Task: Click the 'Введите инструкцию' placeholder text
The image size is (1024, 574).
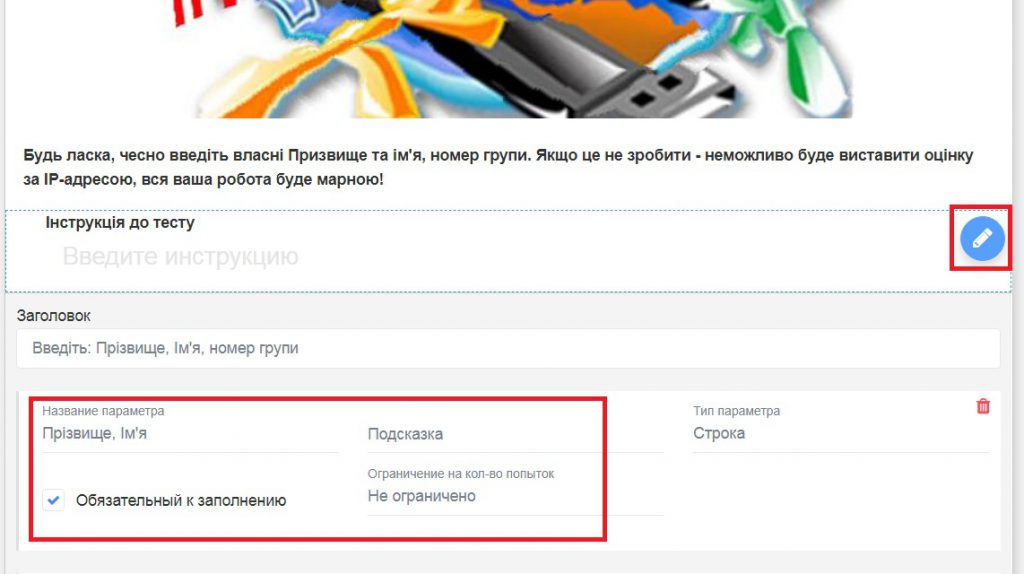Action: click(x=180, y=256)
